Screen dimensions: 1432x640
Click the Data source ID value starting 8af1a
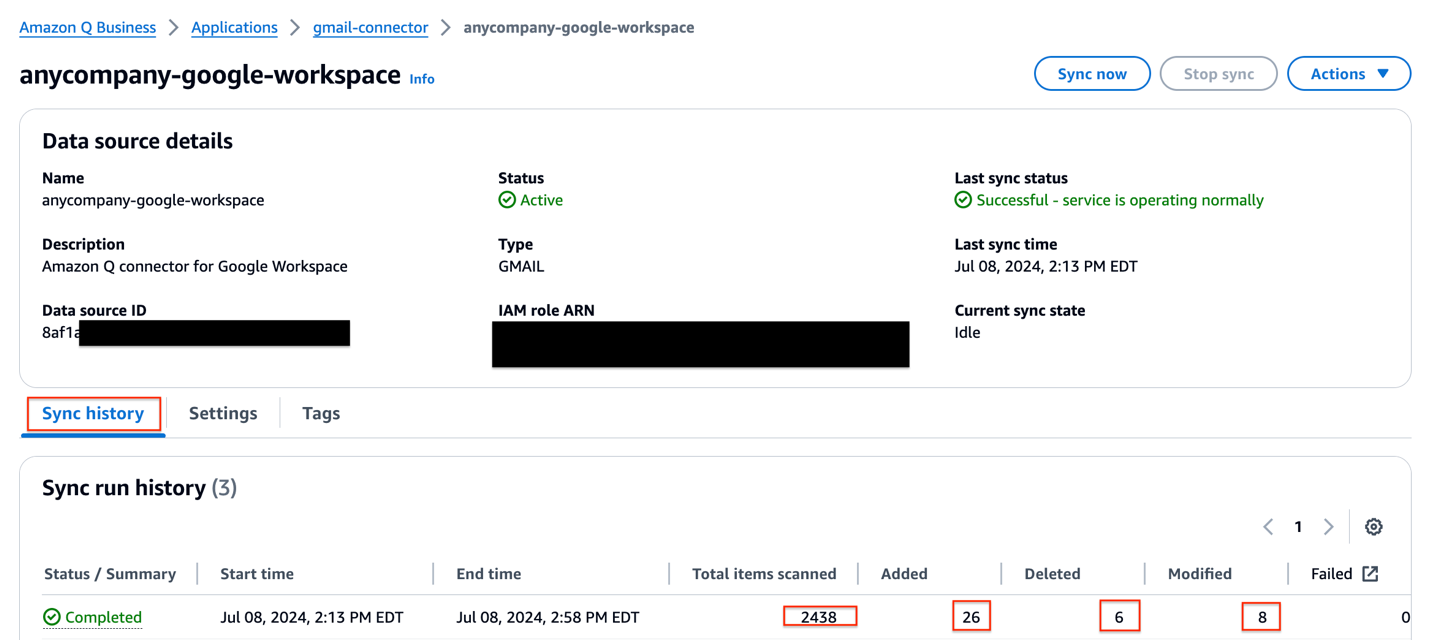[60, 332]
